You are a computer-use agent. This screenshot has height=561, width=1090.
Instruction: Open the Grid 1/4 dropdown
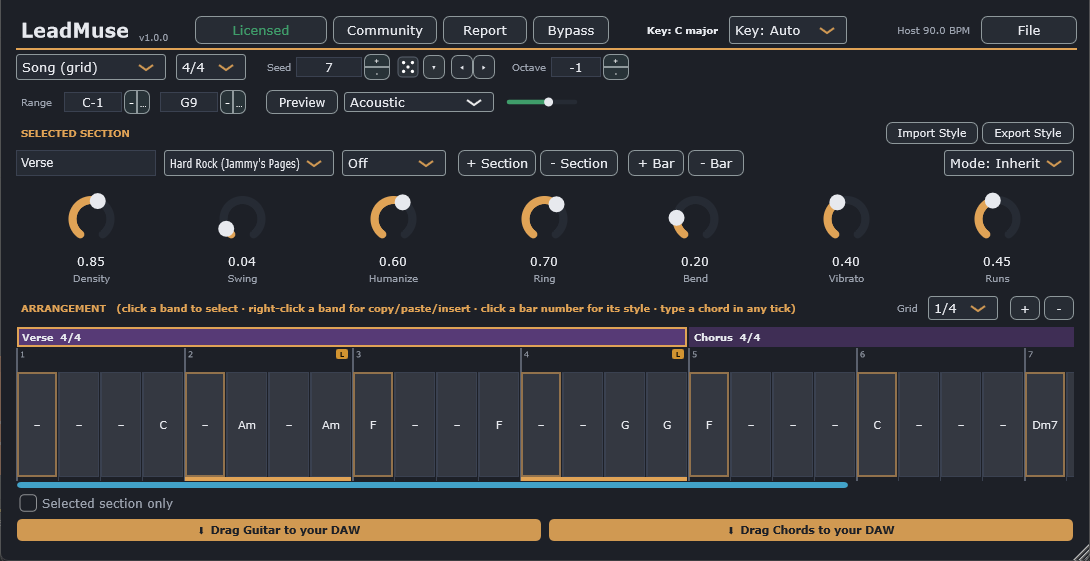[963, 309]
